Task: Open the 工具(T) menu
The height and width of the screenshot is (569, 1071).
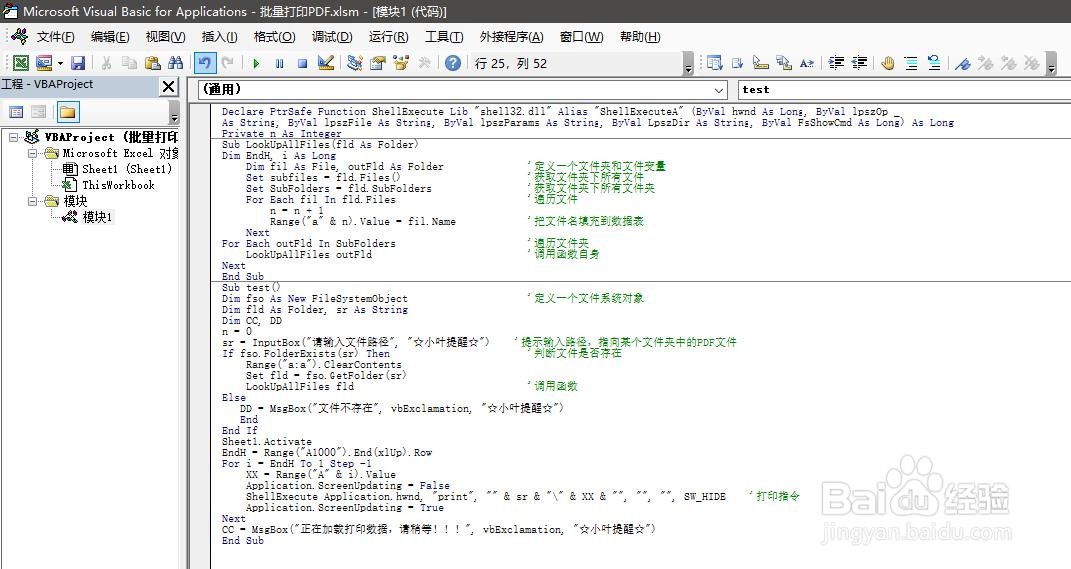Action: click(444, 37)
